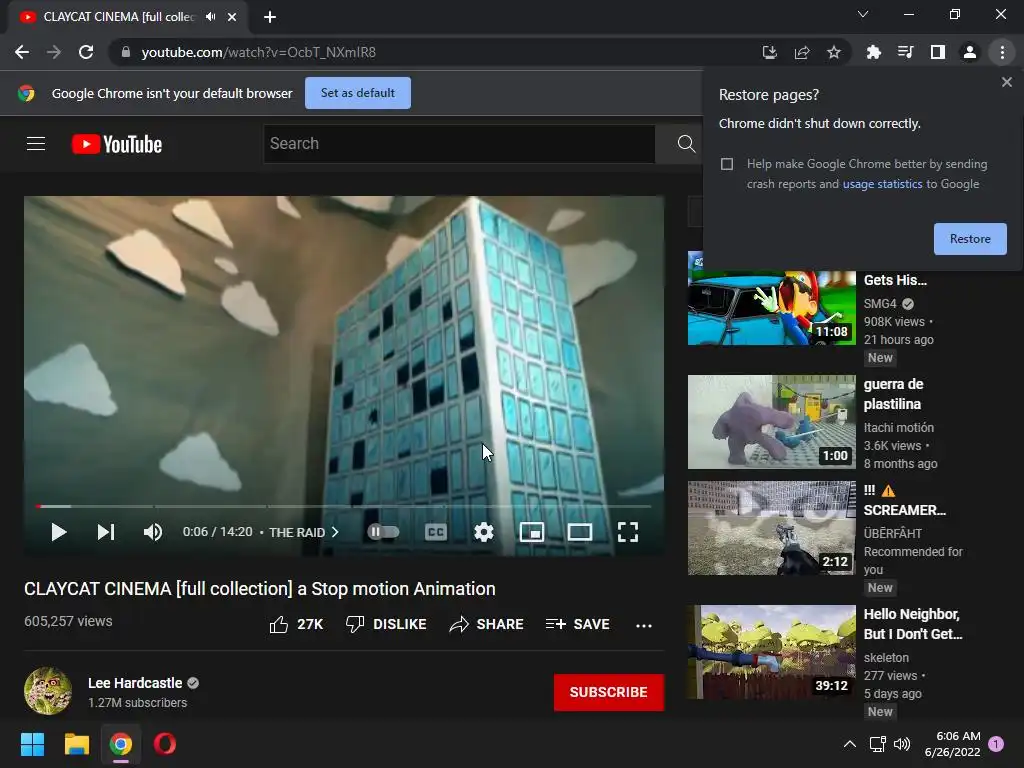
Task: Like the video with thumbs up
Action: [x=296, y=625]
